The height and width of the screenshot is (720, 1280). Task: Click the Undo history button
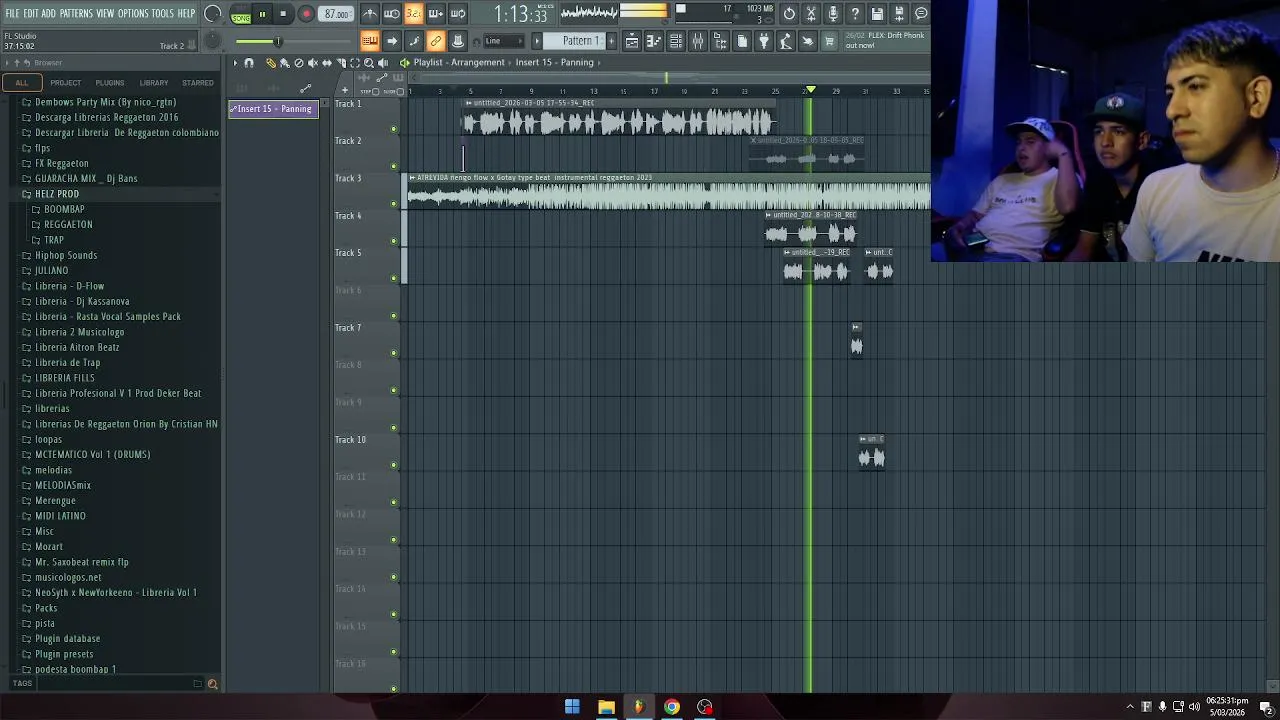[x=788, y=14]
